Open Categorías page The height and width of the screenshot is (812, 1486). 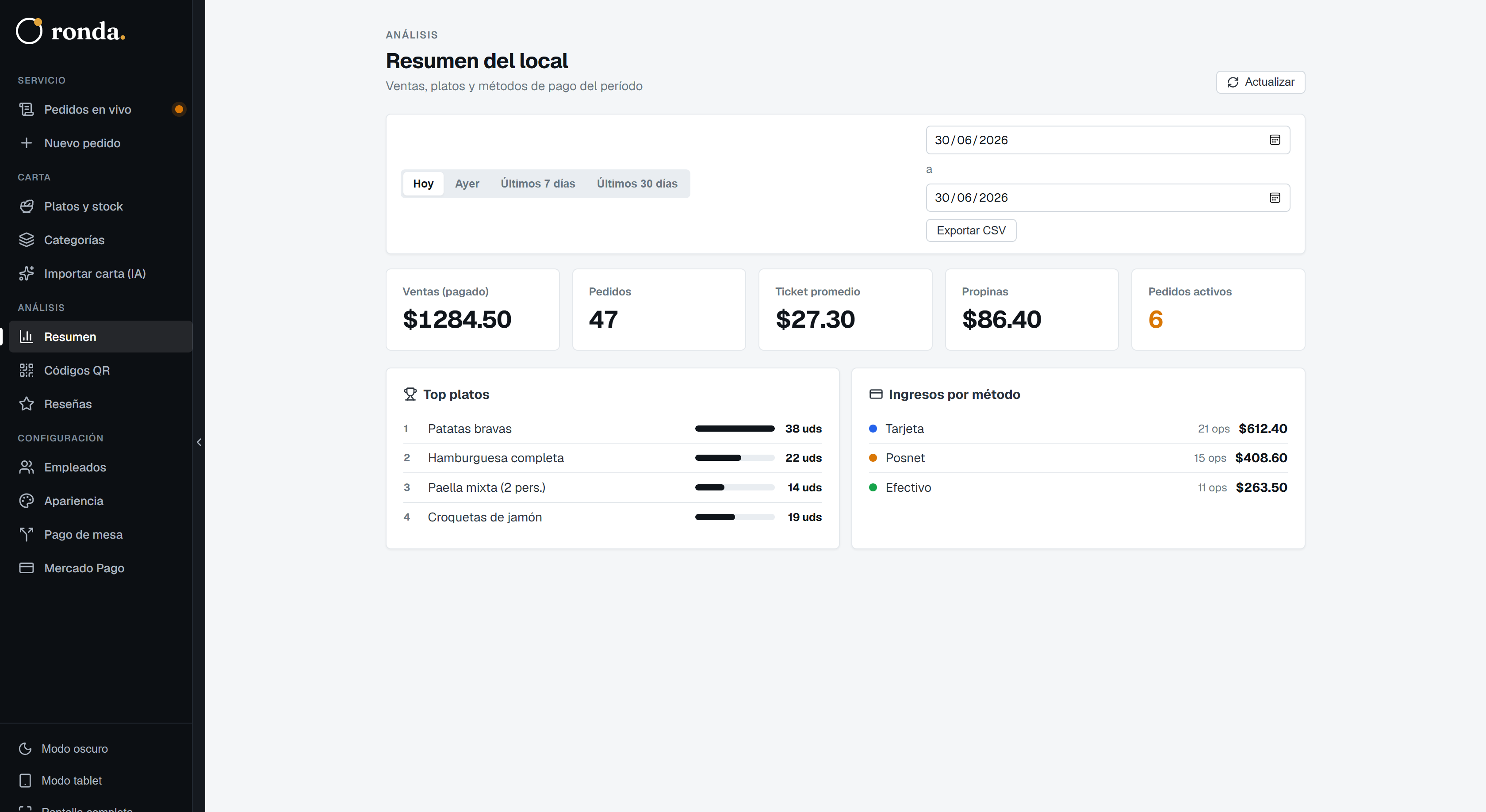pos(100,239)
